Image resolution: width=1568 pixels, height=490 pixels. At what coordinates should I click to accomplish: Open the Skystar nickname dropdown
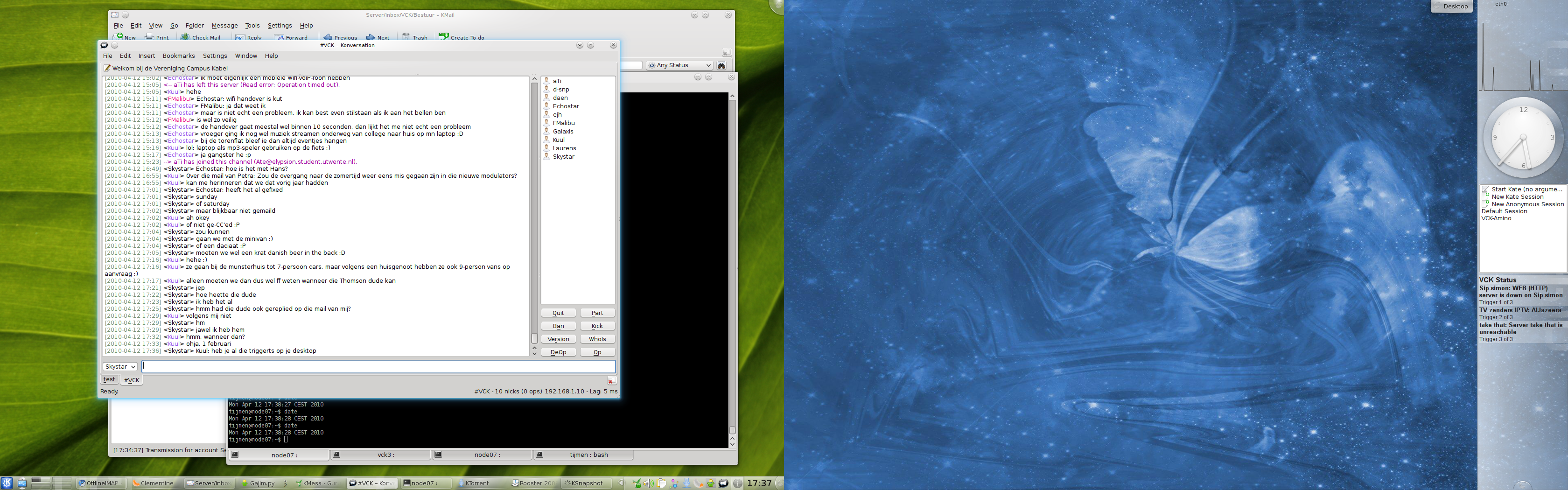(x=119, y=366)
